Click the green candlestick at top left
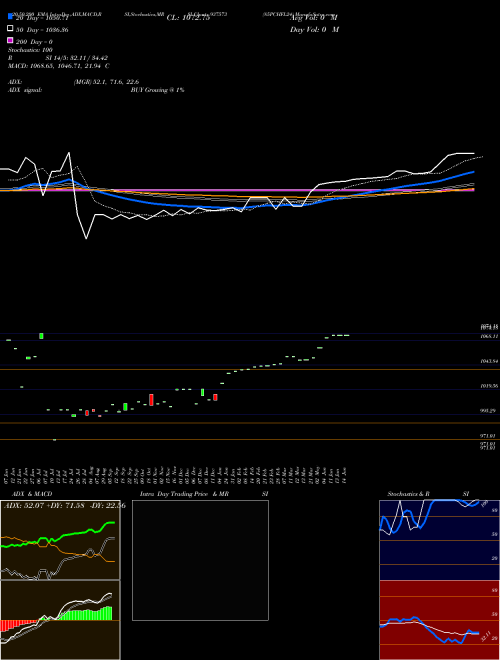Viewport: 500px width, 660px height. click(x=41, y=335)
